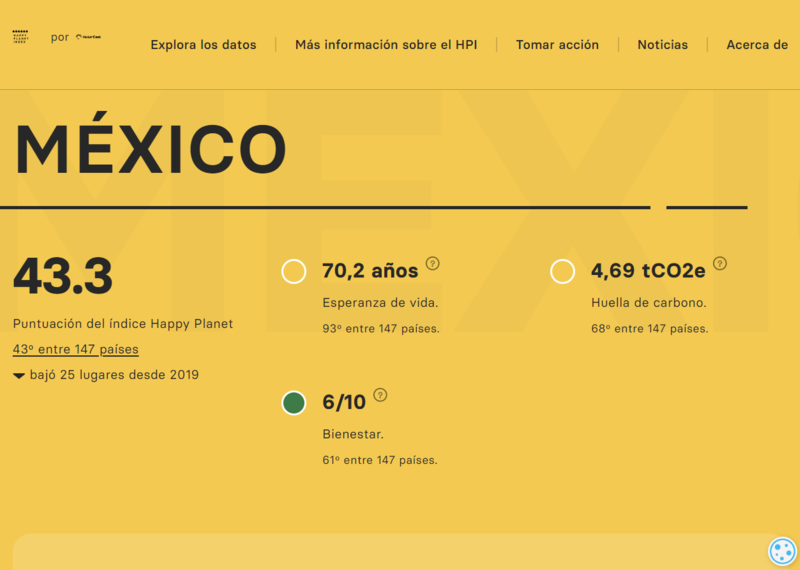Click 'Puntuación del índice Happy Planet' text

coord(123,324)
